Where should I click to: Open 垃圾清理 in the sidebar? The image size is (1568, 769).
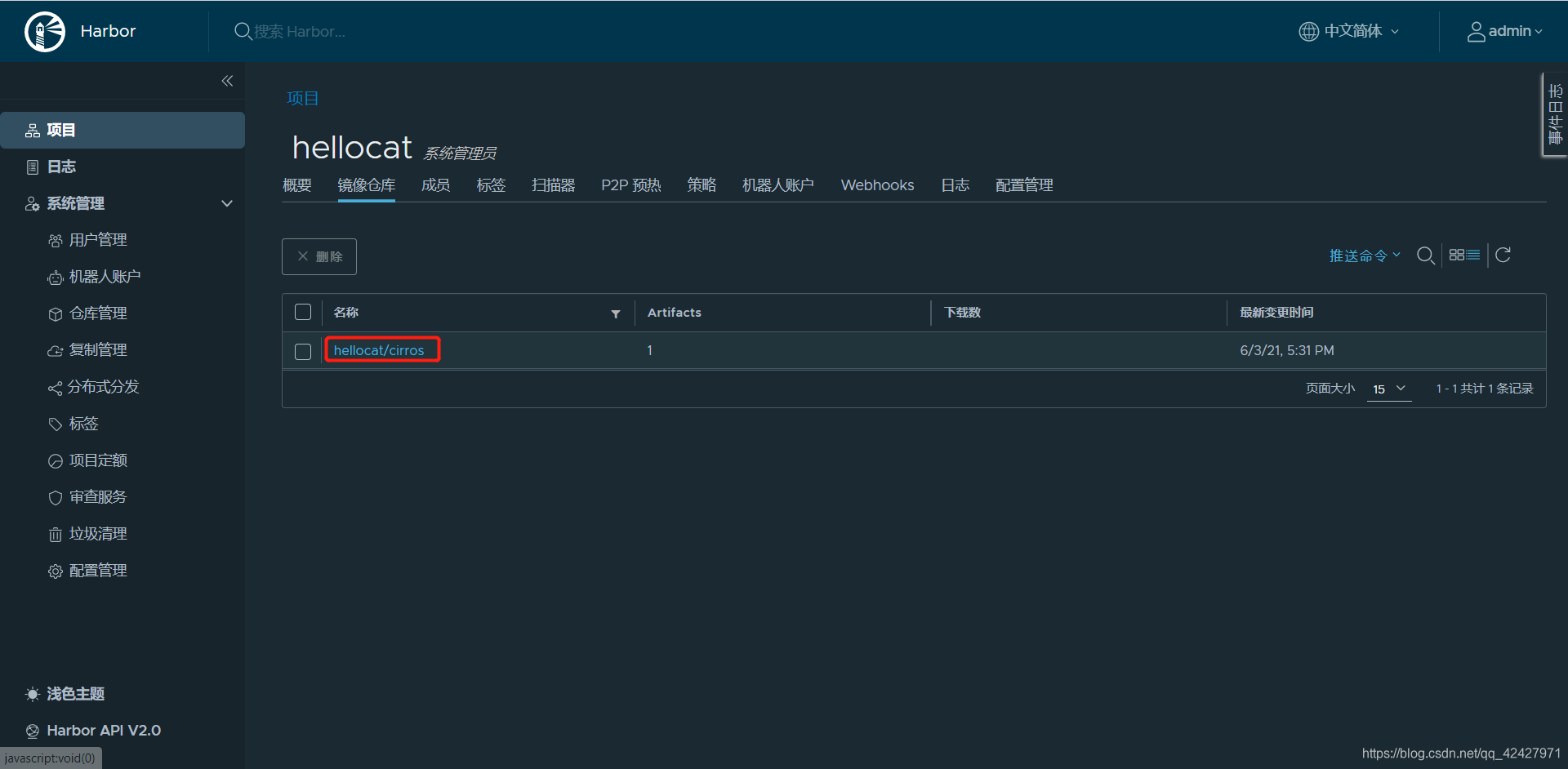pyautogui.click(x=98, y=534)
